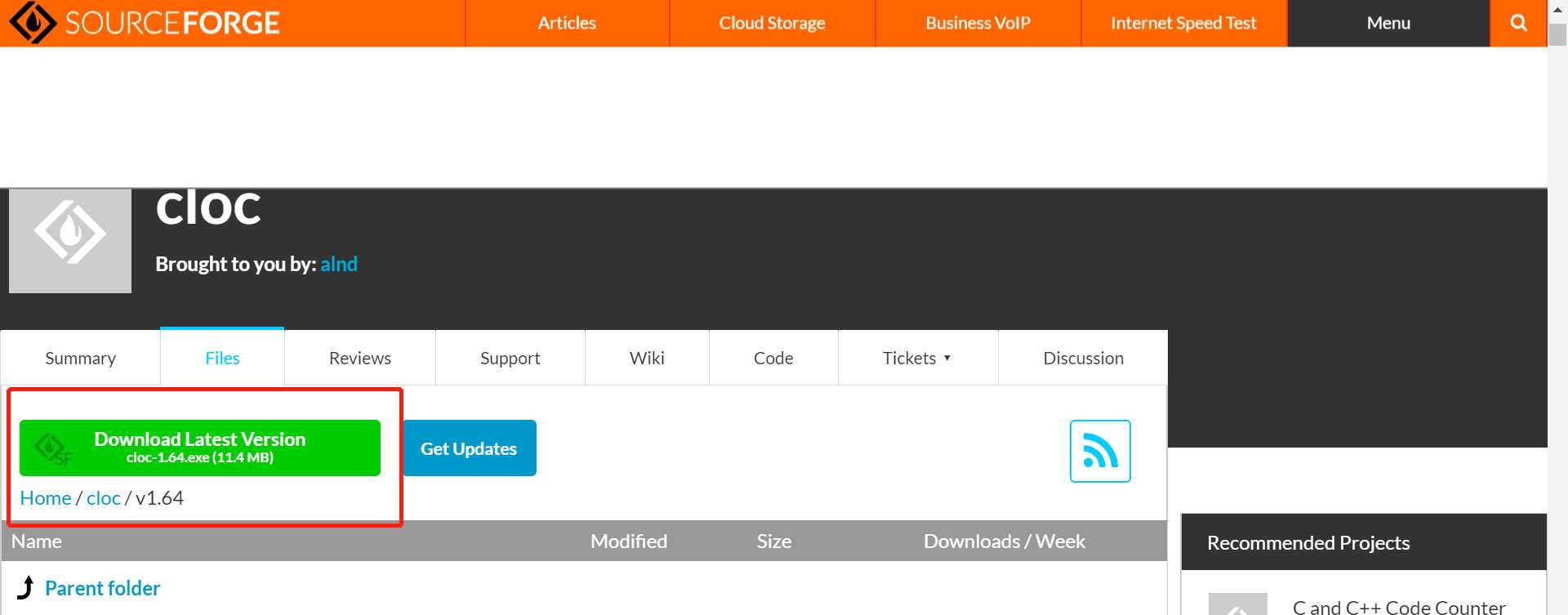The height and width of the screenshot is (615, 1568).
Task: Switch to the Support tab
Action: tap(510, 358)
